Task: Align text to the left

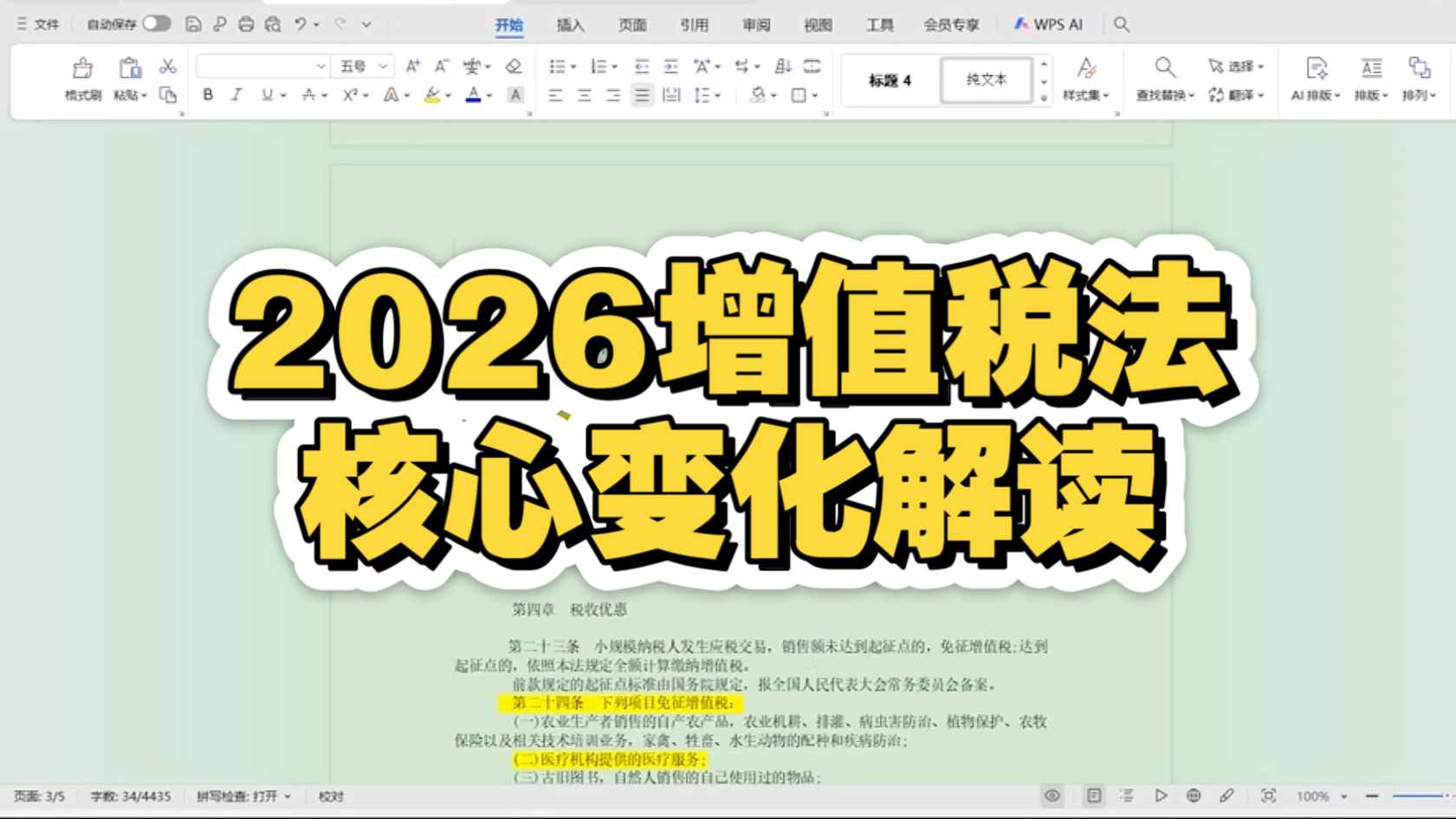Action: [x=556, y=95]
